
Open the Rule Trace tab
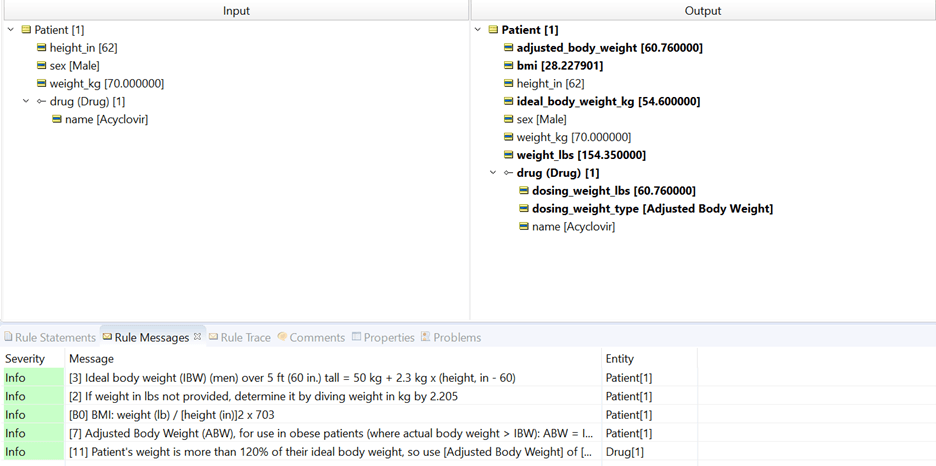(x=240, y=338)
